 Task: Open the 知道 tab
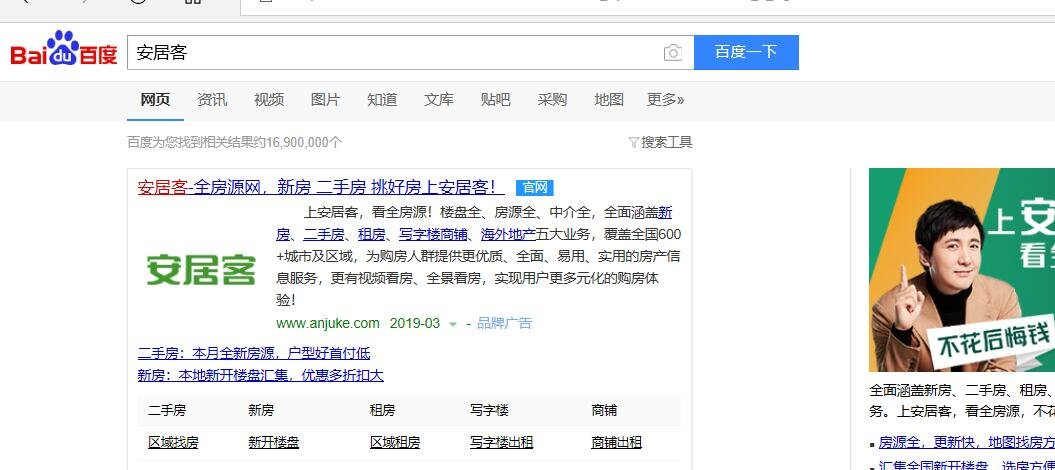click(x=382, y=100)
